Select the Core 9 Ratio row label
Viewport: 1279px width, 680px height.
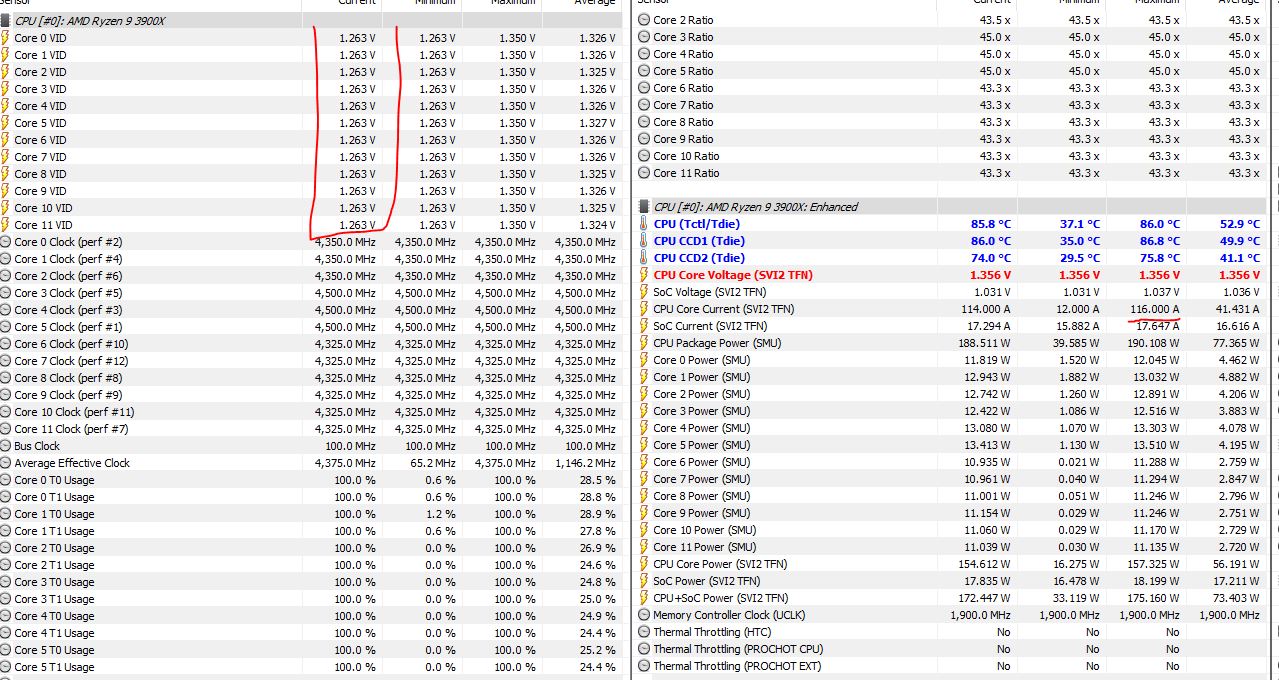point(684,139)
